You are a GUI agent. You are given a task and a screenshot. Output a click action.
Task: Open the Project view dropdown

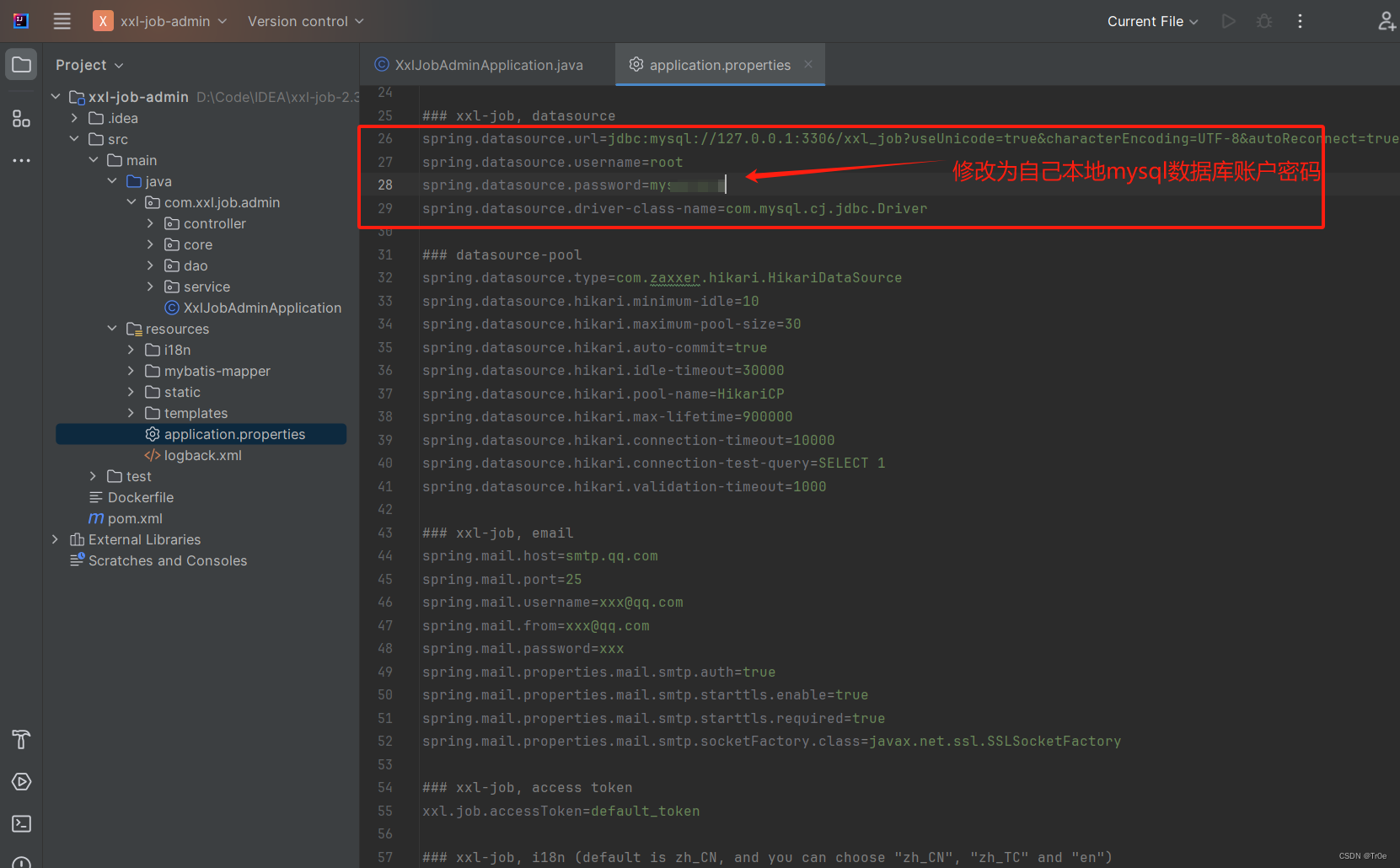pyautogui.click(x=89, y=65)
